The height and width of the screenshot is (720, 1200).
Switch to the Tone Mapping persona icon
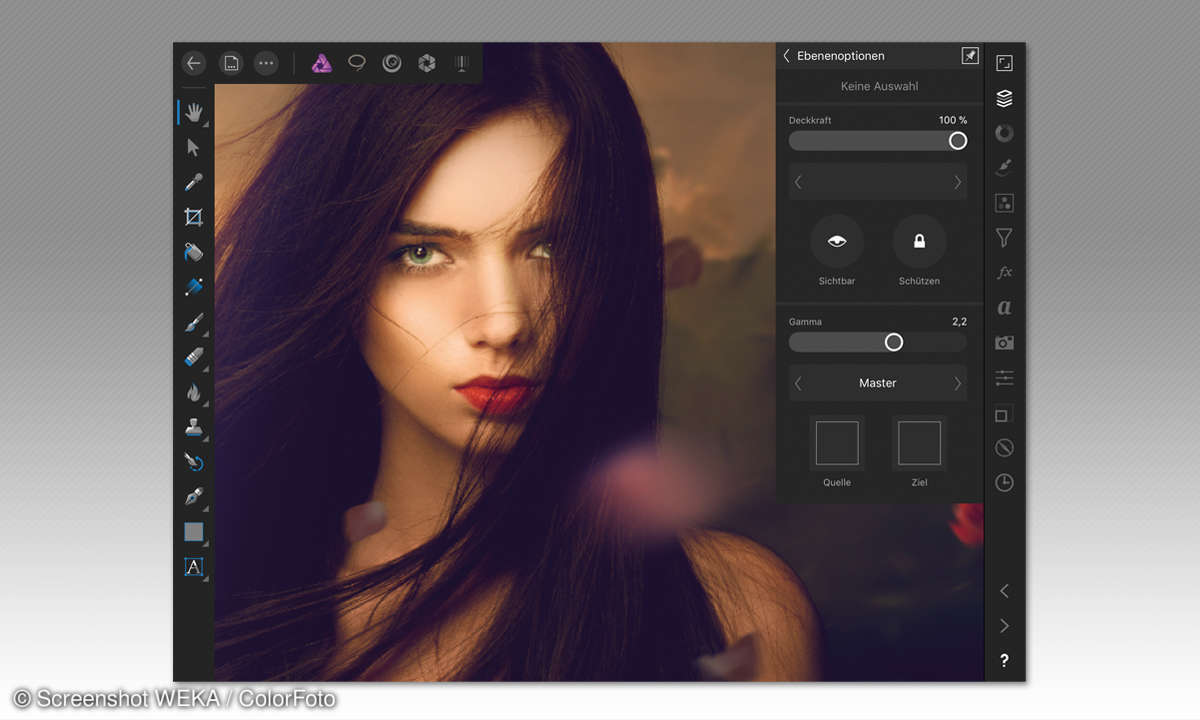pos(462,63)
